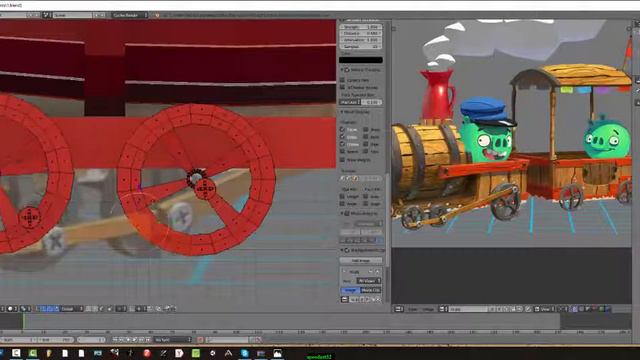Toggle the Camera Path checkbox
Image resolution: width=640 pixels, height=360 pixels.
point(342,80)
